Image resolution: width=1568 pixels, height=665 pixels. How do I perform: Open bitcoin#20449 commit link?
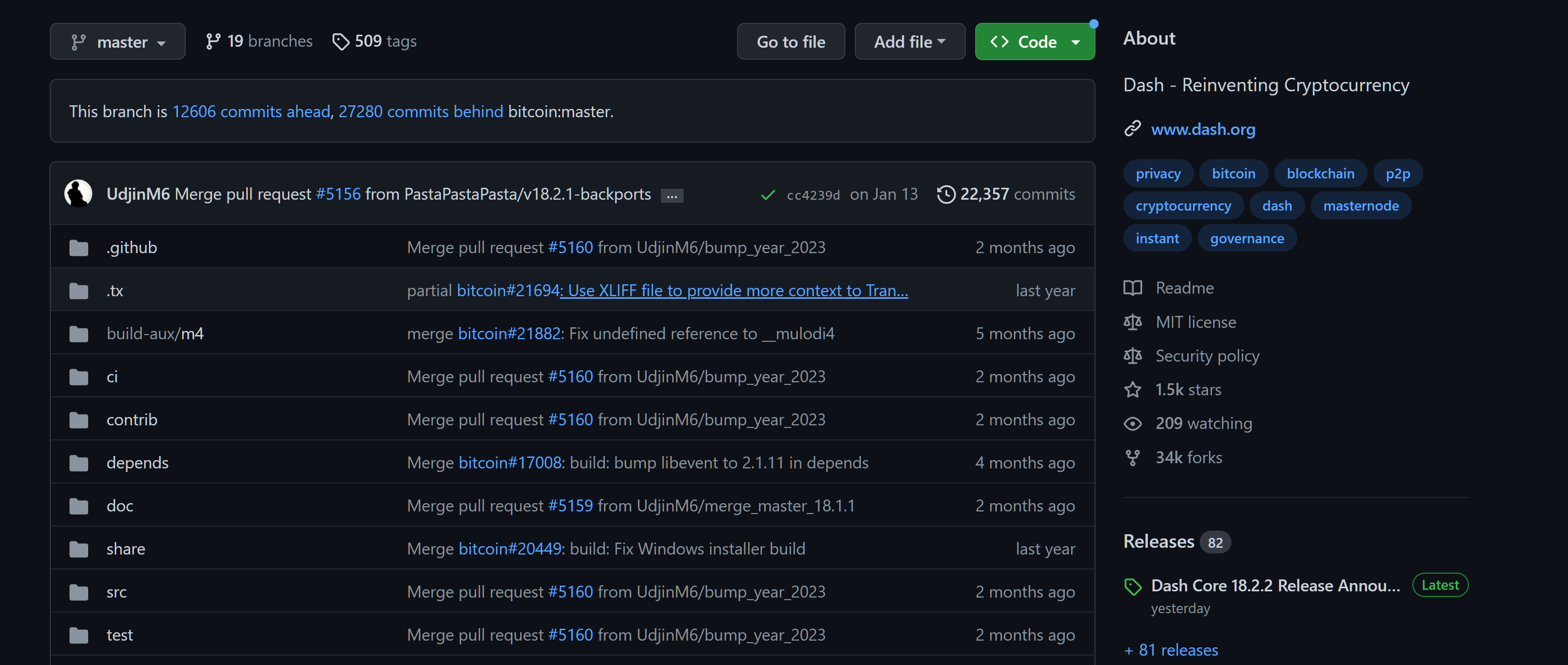[510, 549]
